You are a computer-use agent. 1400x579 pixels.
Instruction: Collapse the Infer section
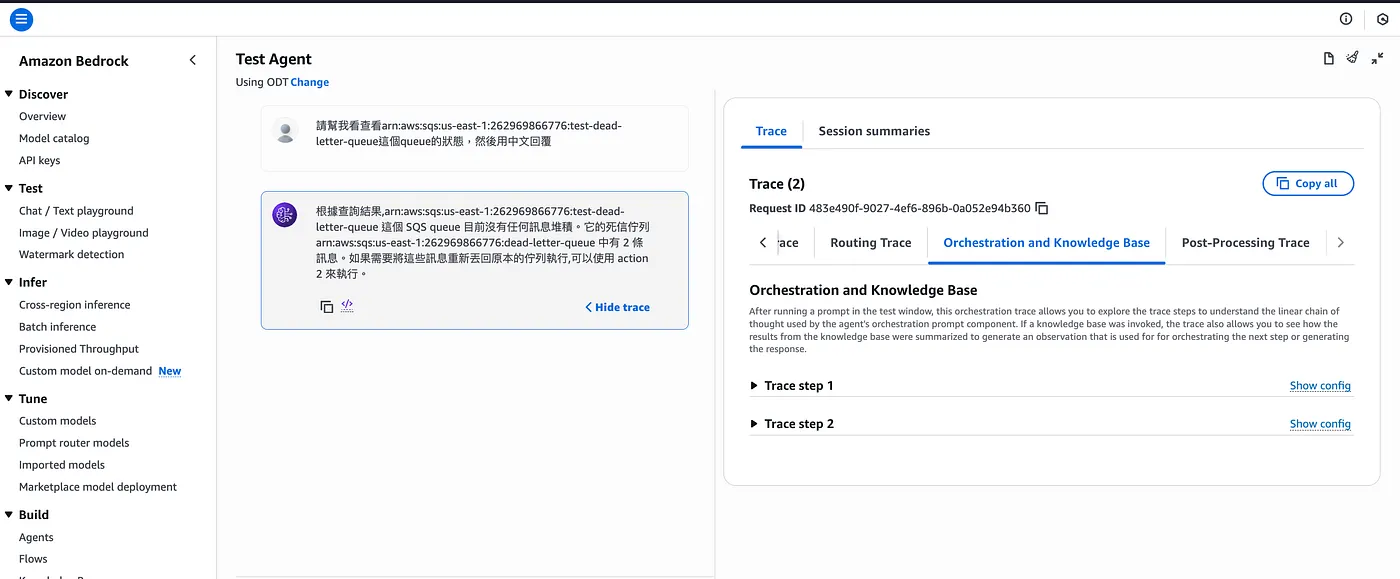pyautogui.click(x=8, y=282)
